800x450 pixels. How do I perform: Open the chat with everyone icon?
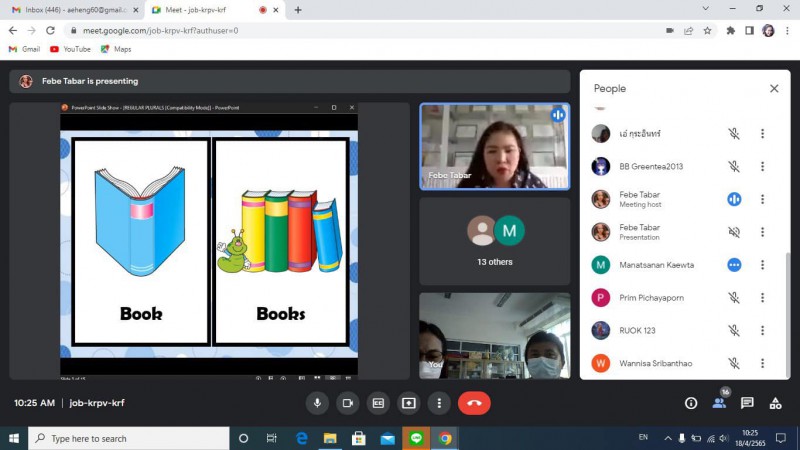(747, 403)
